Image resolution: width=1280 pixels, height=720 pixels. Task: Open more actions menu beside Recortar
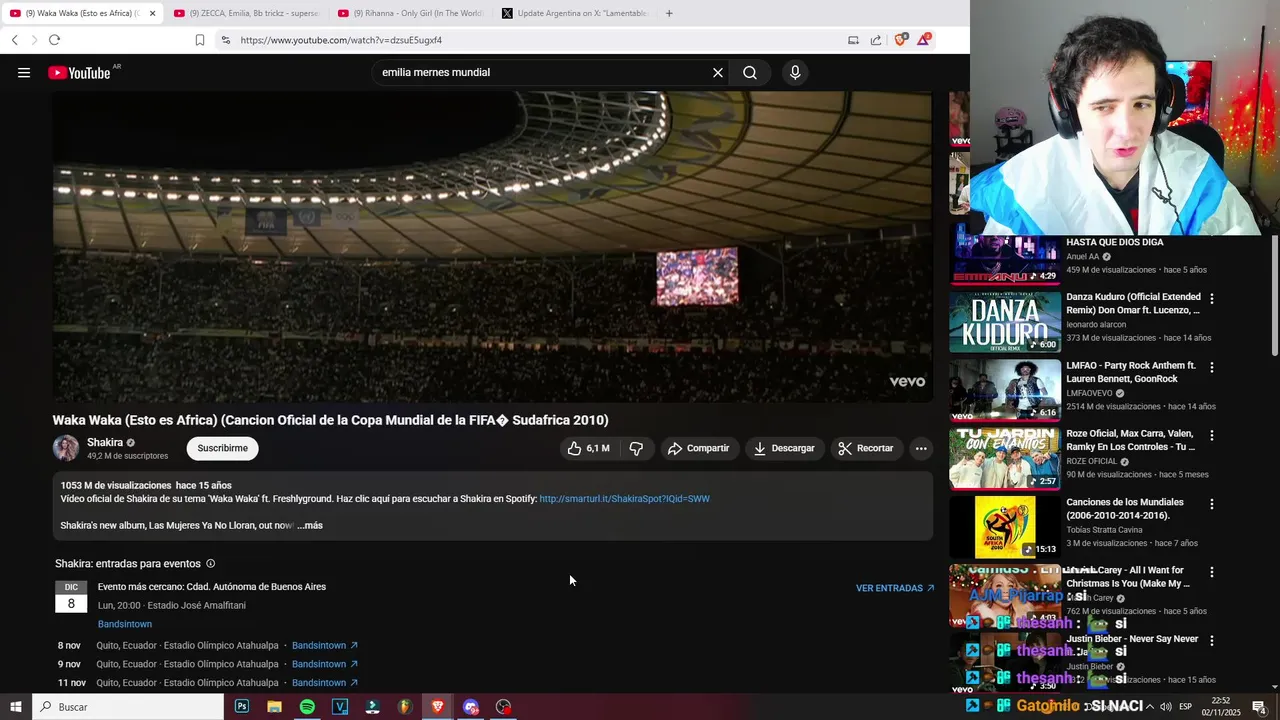921,448
